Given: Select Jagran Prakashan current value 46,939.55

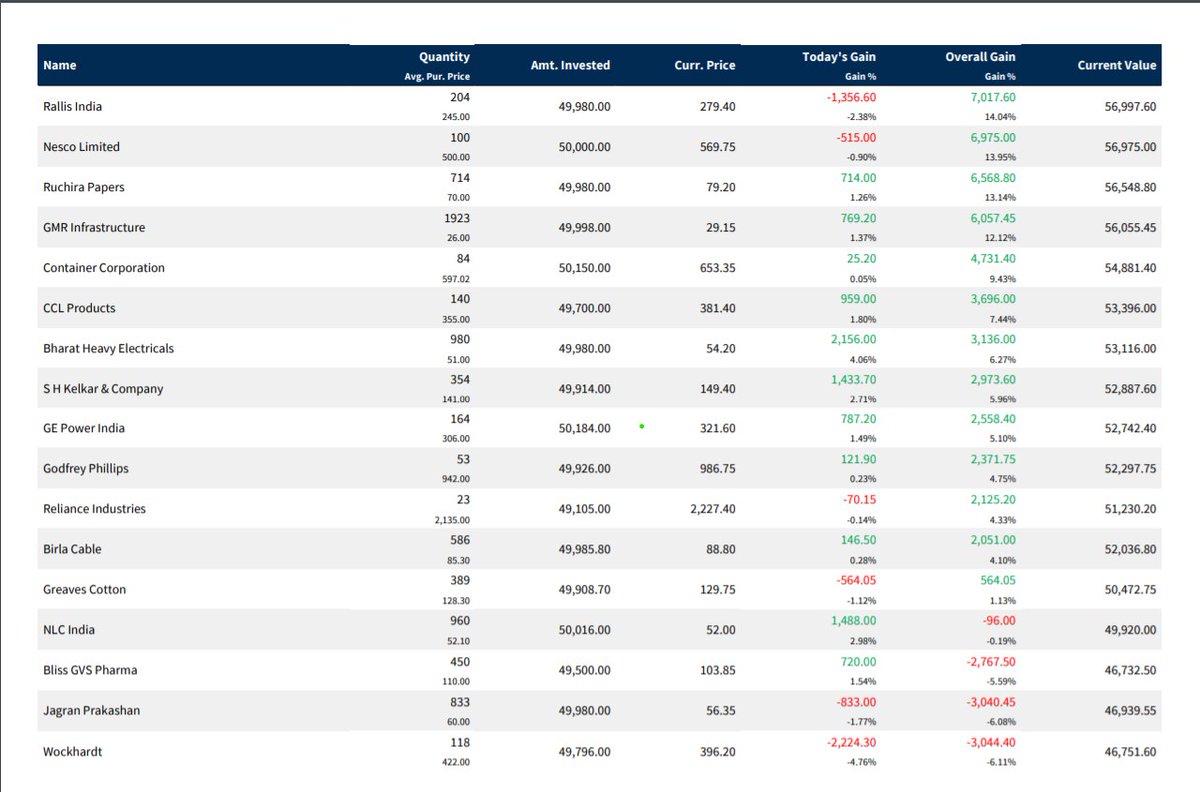Looking at the screenshot, I should [x=1130, y=710].
